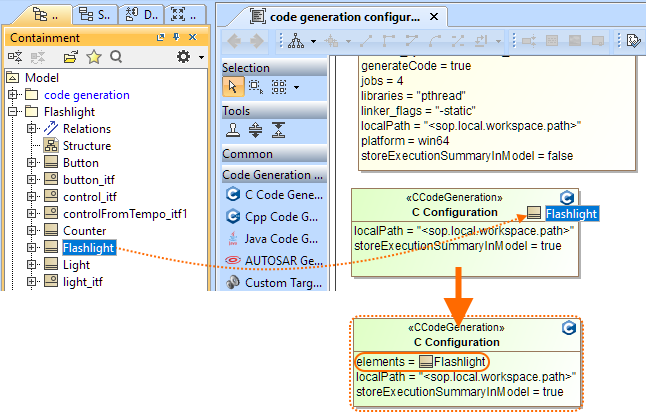Image resolution: width=646 pixels, height=416 pixels.
Task: Select the Flashlight element in the tree
Action: pos(87,248)
